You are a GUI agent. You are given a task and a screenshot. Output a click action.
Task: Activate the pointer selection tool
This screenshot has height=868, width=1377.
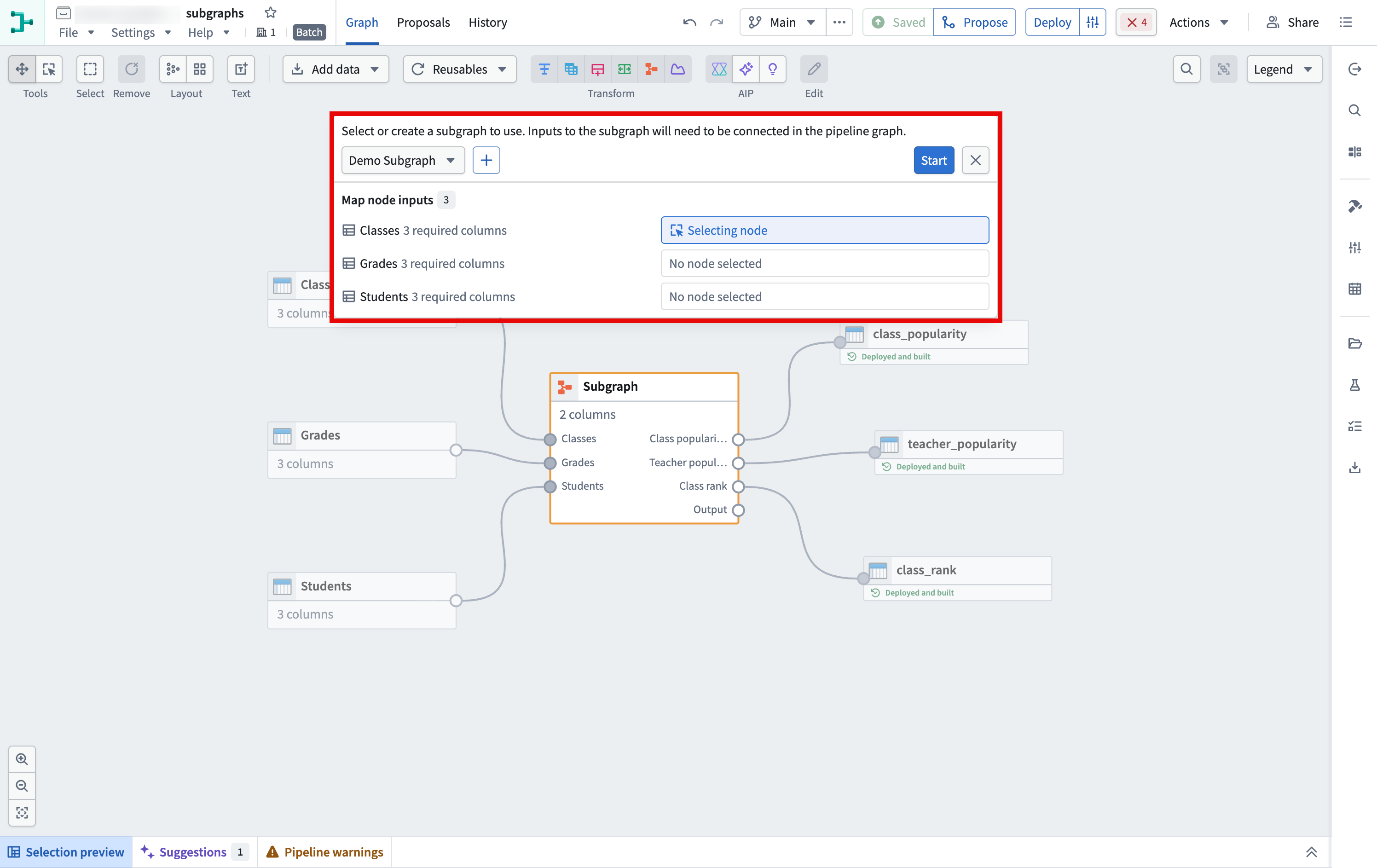point(49,69)
